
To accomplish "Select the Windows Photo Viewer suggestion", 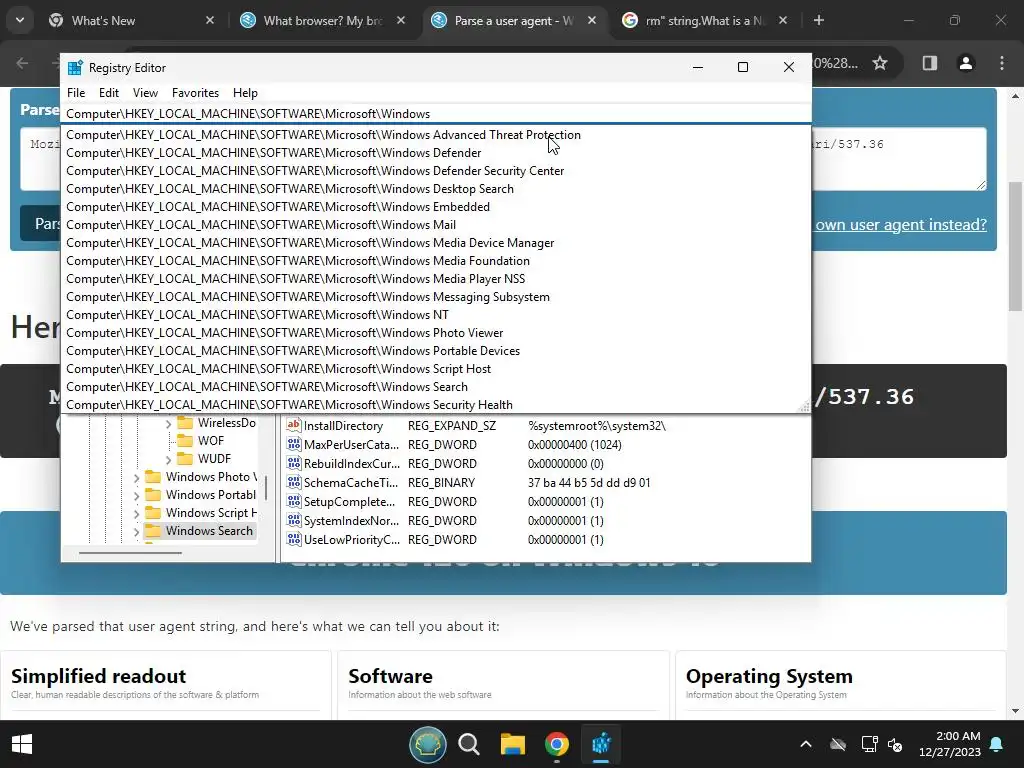I will click(436, 333).
